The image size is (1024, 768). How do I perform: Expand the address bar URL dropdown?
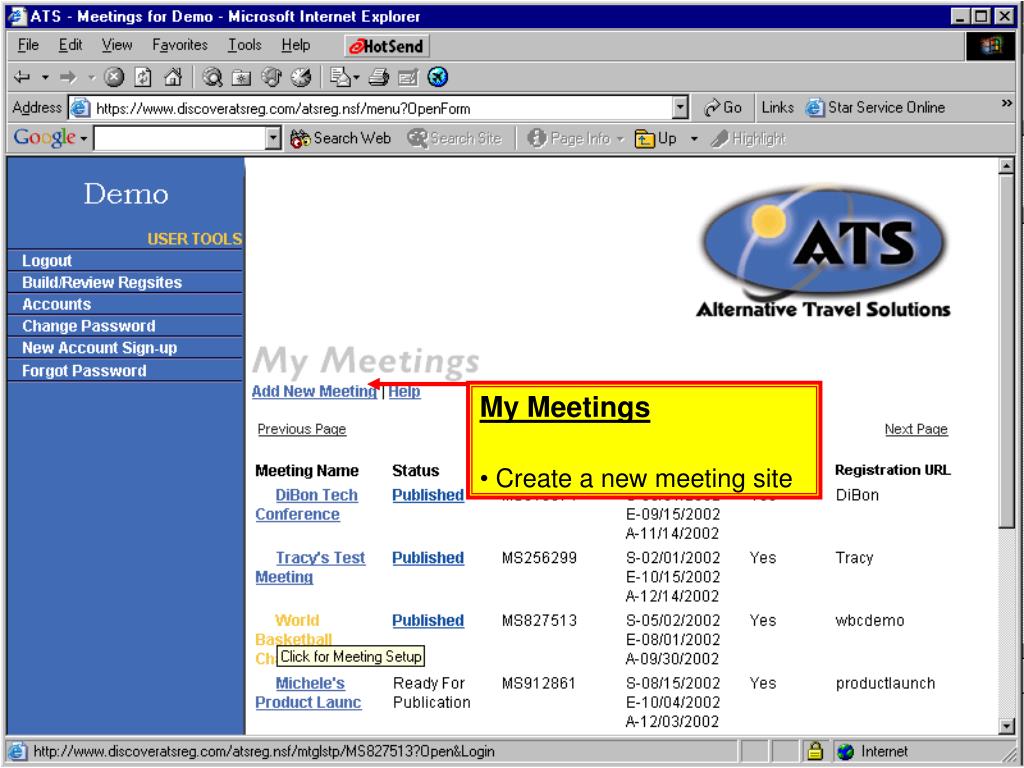pyautogui.click(x=680, y=108)
